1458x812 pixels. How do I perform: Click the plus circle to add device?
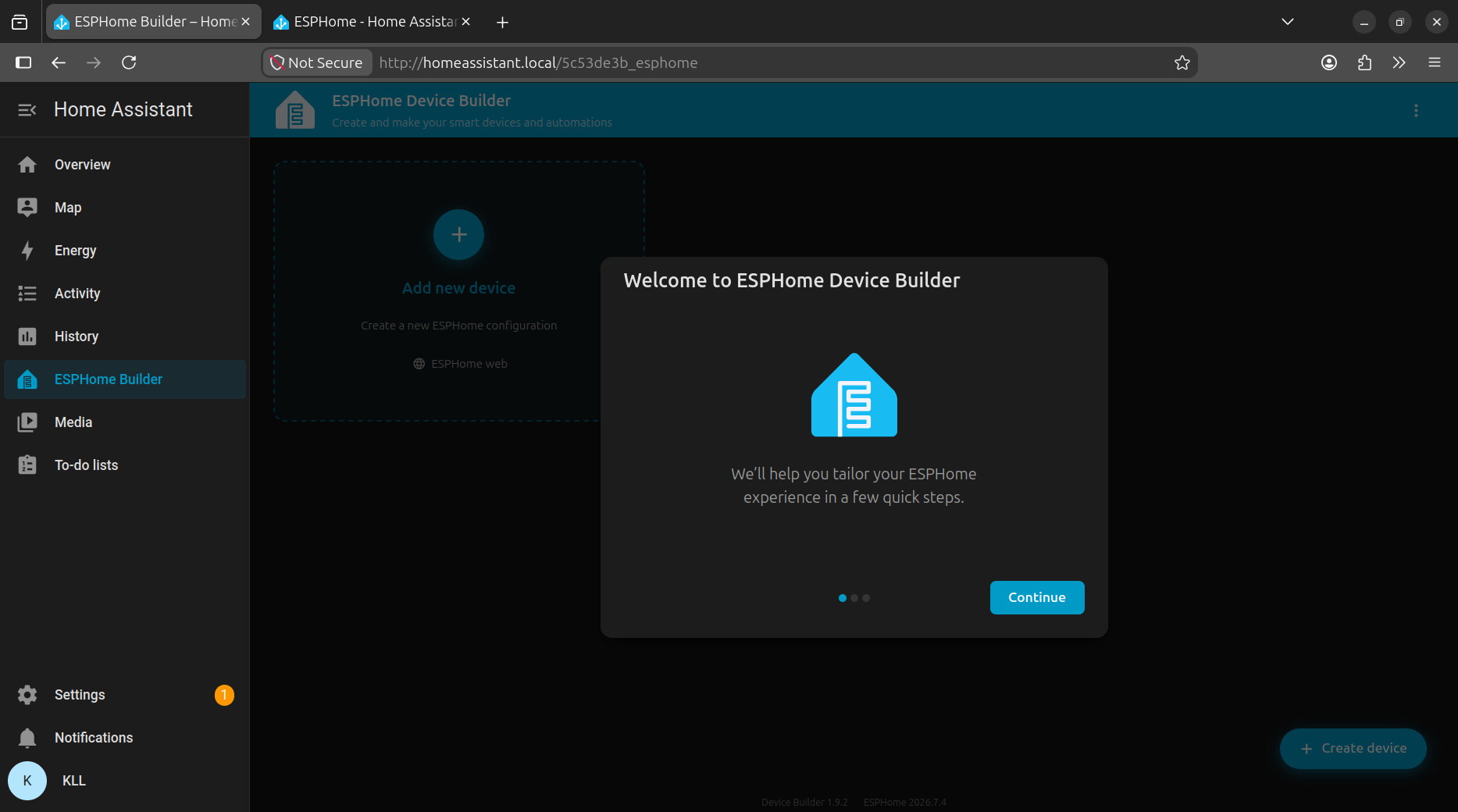click(459, 234)
